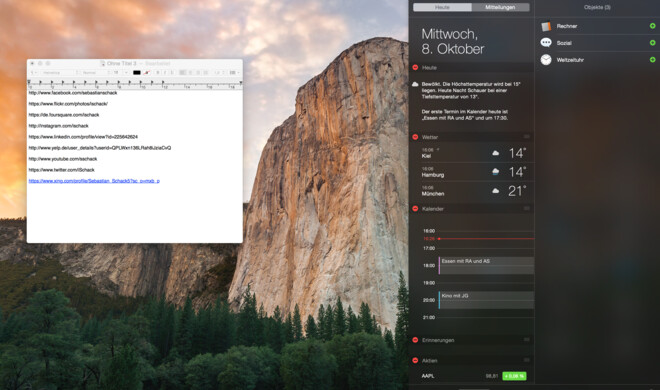This screenshot has width=660, height=390.
Task: Center text in TextEdit toolbar
Action: click(x=190, y=72)
